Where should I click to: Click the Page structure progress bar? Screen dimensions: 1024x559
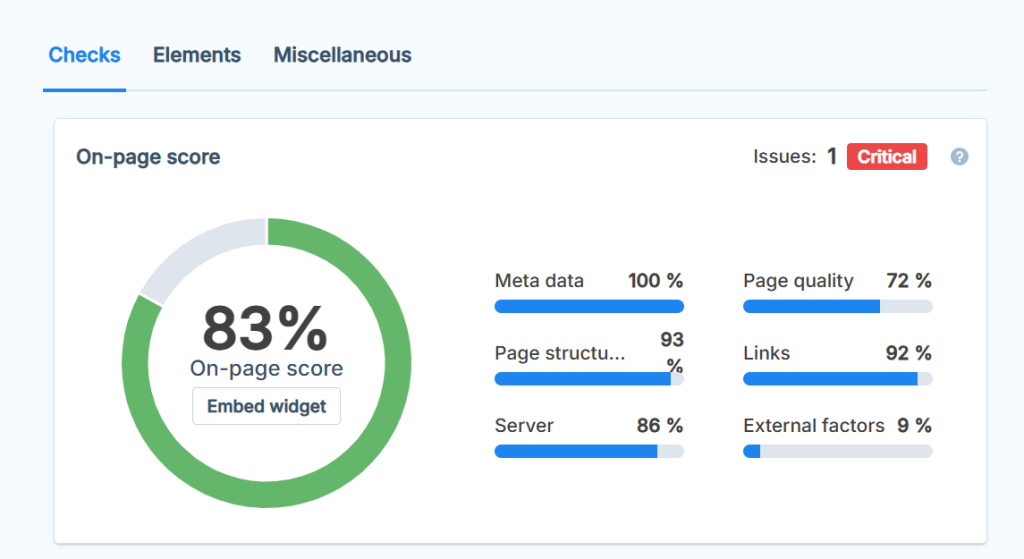pos(589,379)
